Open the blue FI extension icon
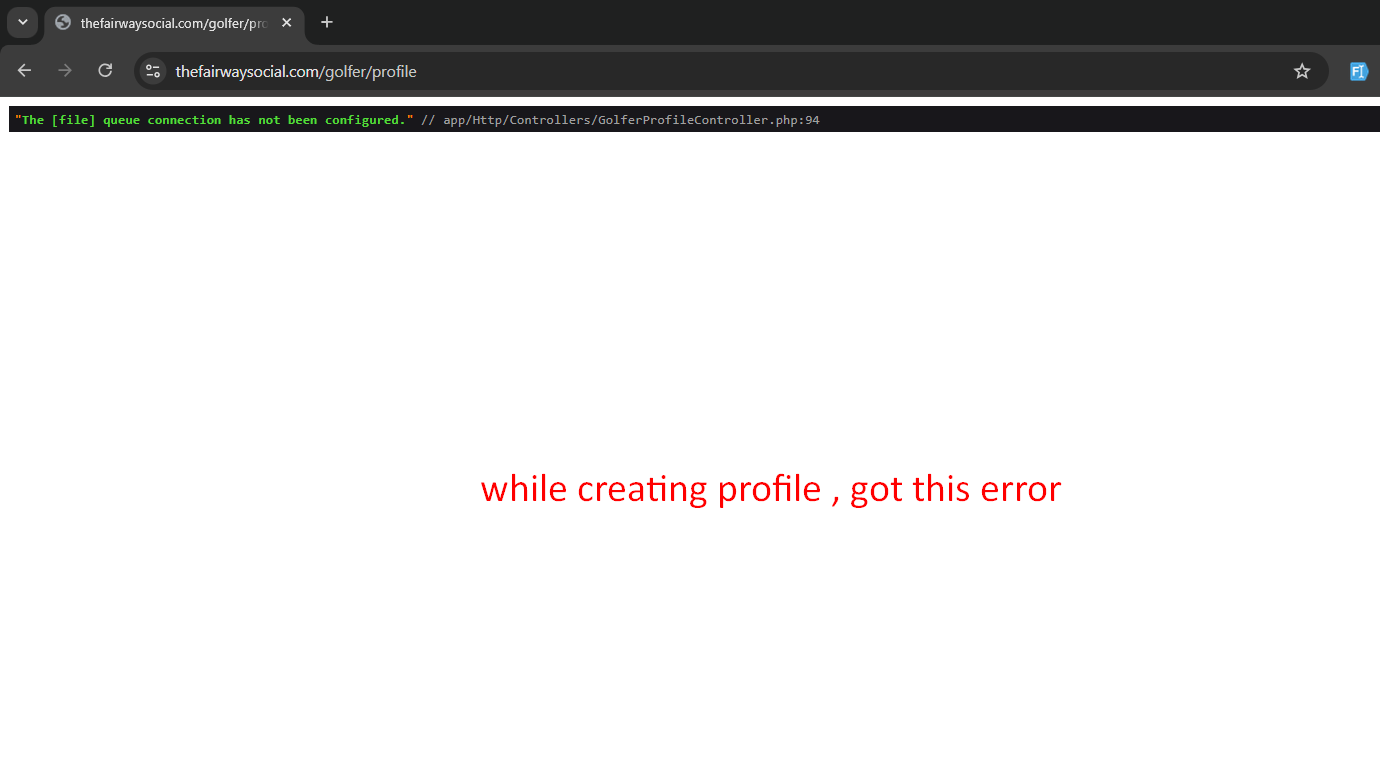 tap(1358, 71)
